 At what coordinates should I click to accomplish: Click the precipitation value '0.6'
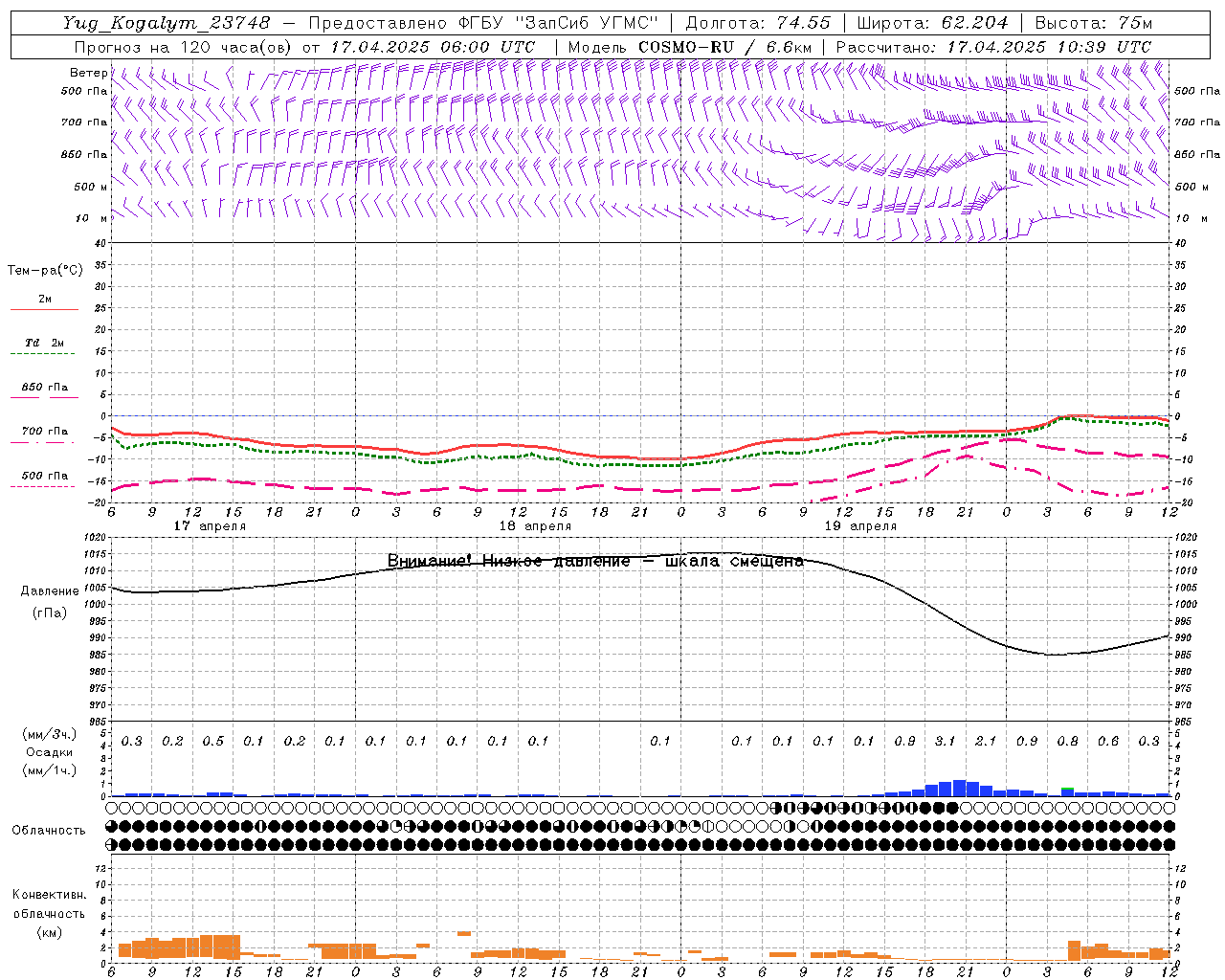pyautogui.click(x=1108, y=742)
